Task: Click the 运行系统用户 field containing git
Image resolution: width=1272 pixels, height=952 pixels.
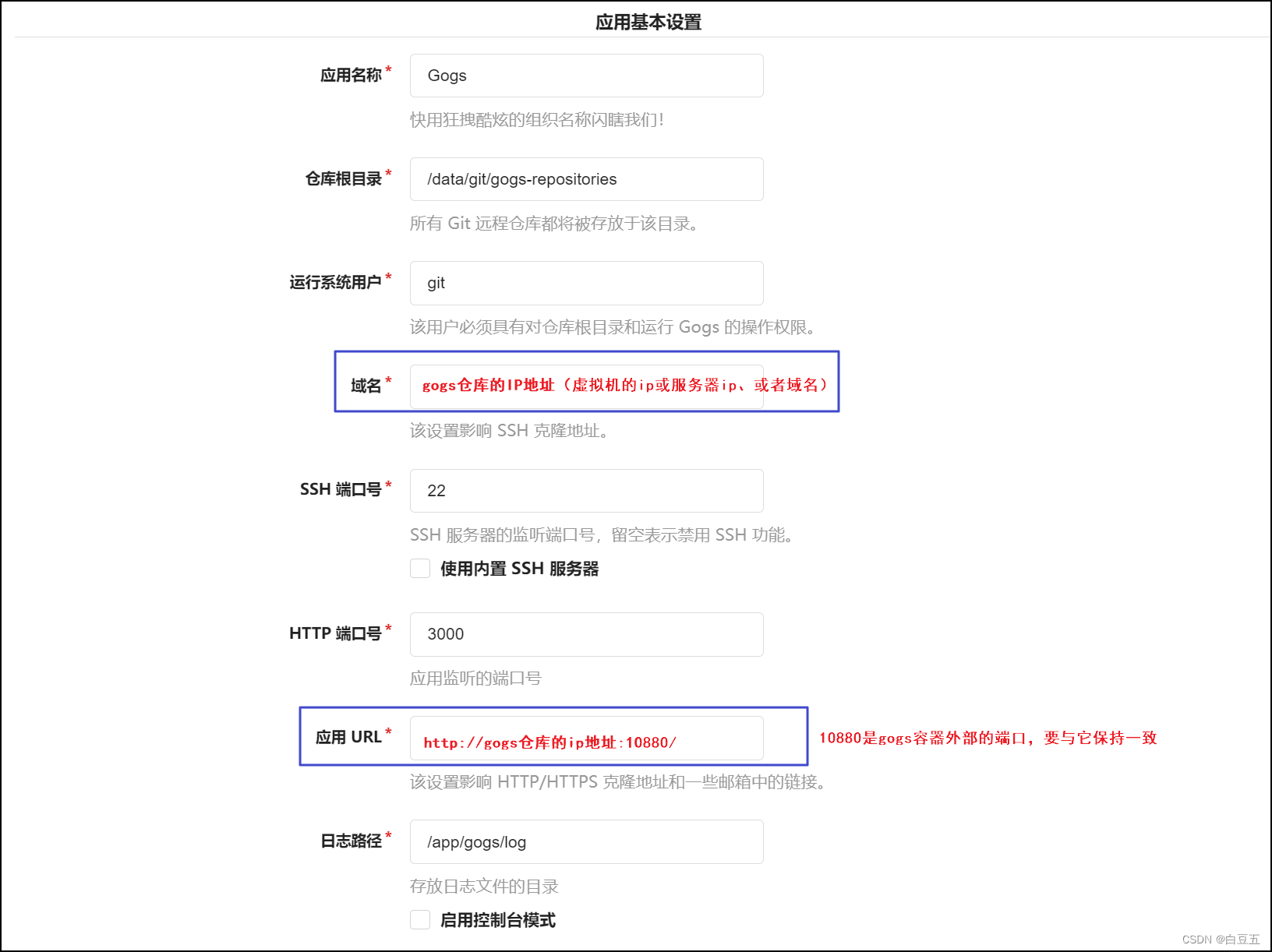Action: click(586, 283)
